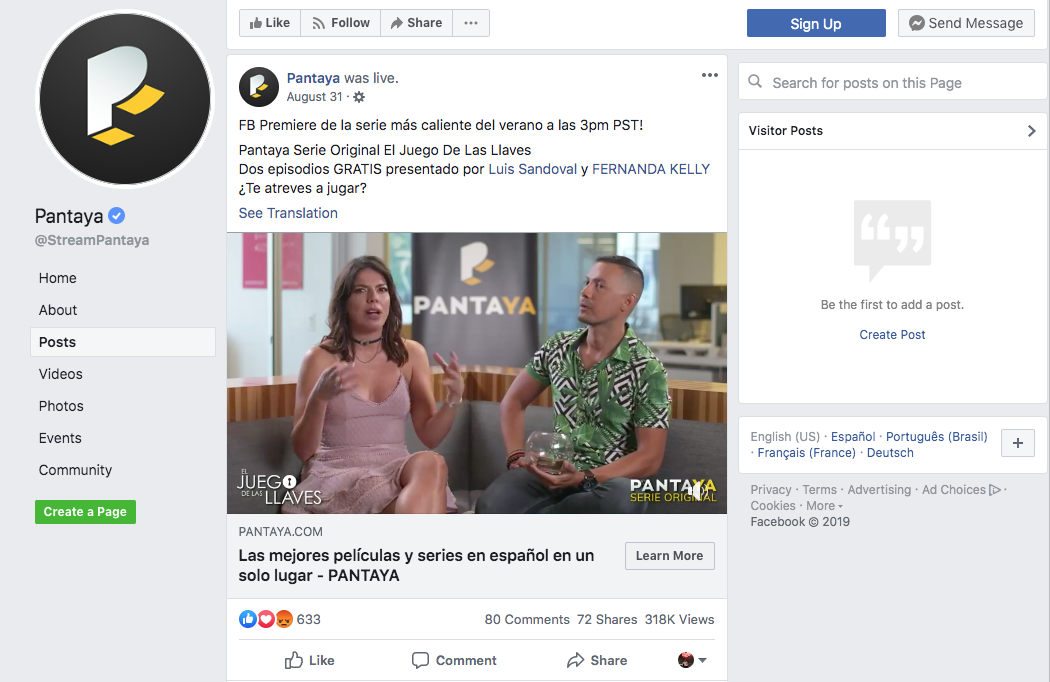The height and width of the screenshot is (682, 1050).
Task: Open the August 31 post timestamp
Action: point(315,97)
